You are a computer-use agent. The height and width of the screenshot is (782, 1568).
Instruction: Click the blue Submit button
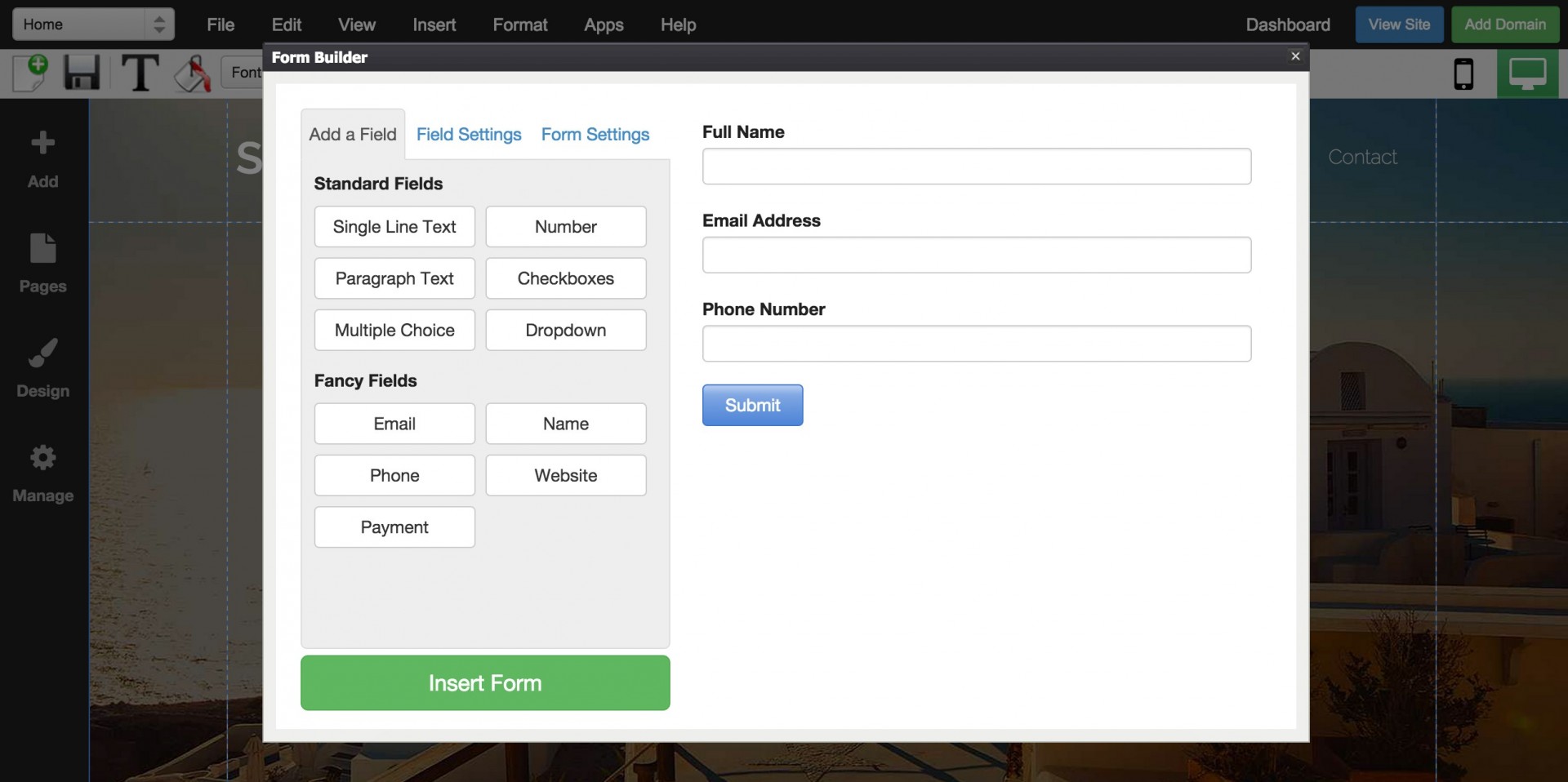(x=751, y=405)
